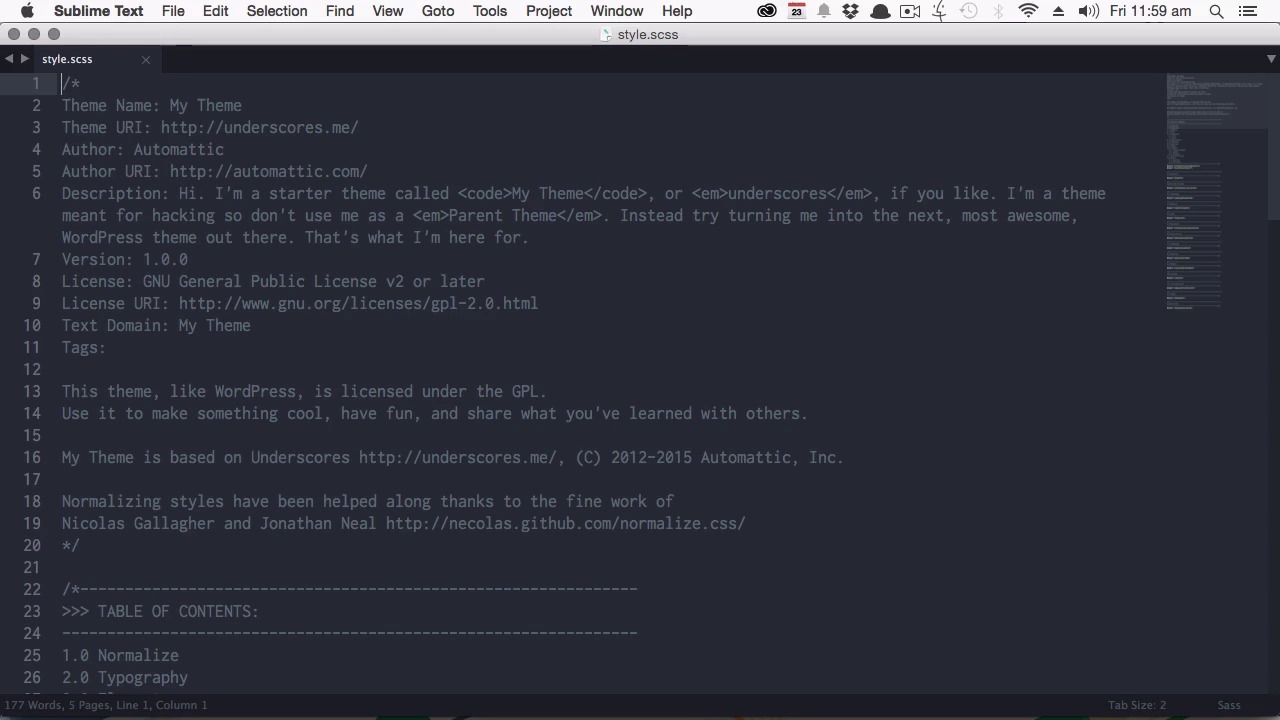Viewport: 1280px width, 720px height.
Task: Click line number 22 in gutter
Action: point(32,589)
